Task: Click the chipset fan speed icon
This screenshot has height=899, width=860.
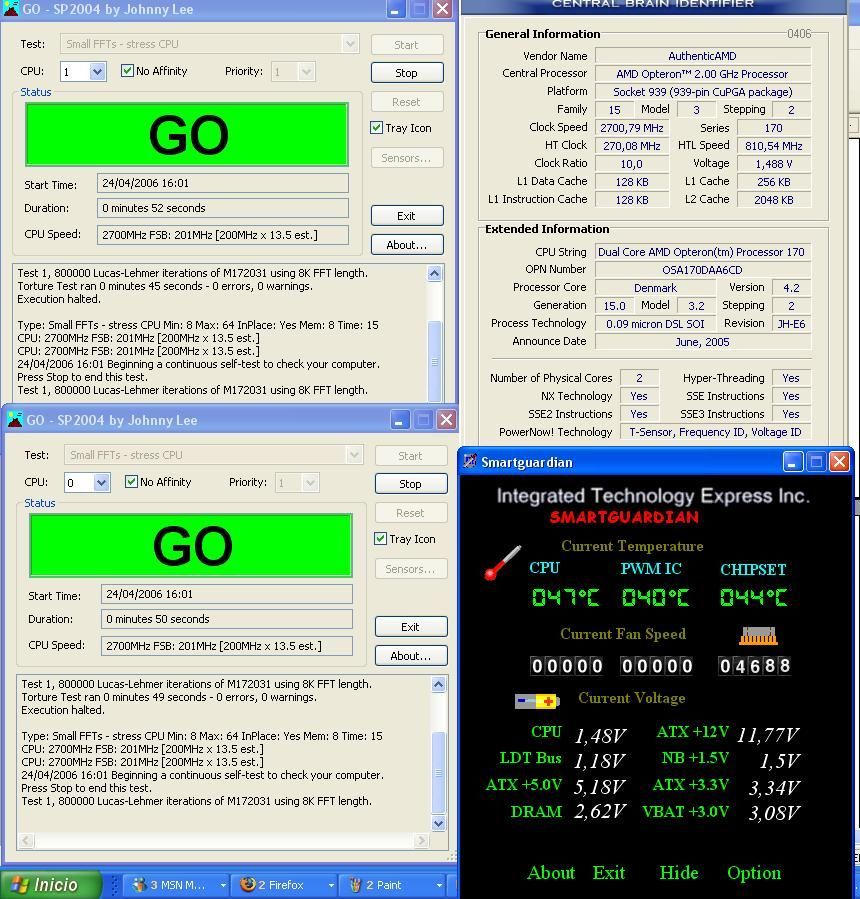Action: (x=758, y=635)
